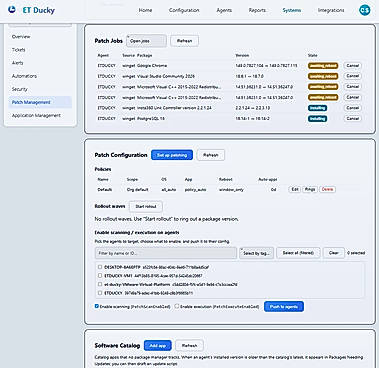Focus the Filter by name or ID field

click(166, 253)
